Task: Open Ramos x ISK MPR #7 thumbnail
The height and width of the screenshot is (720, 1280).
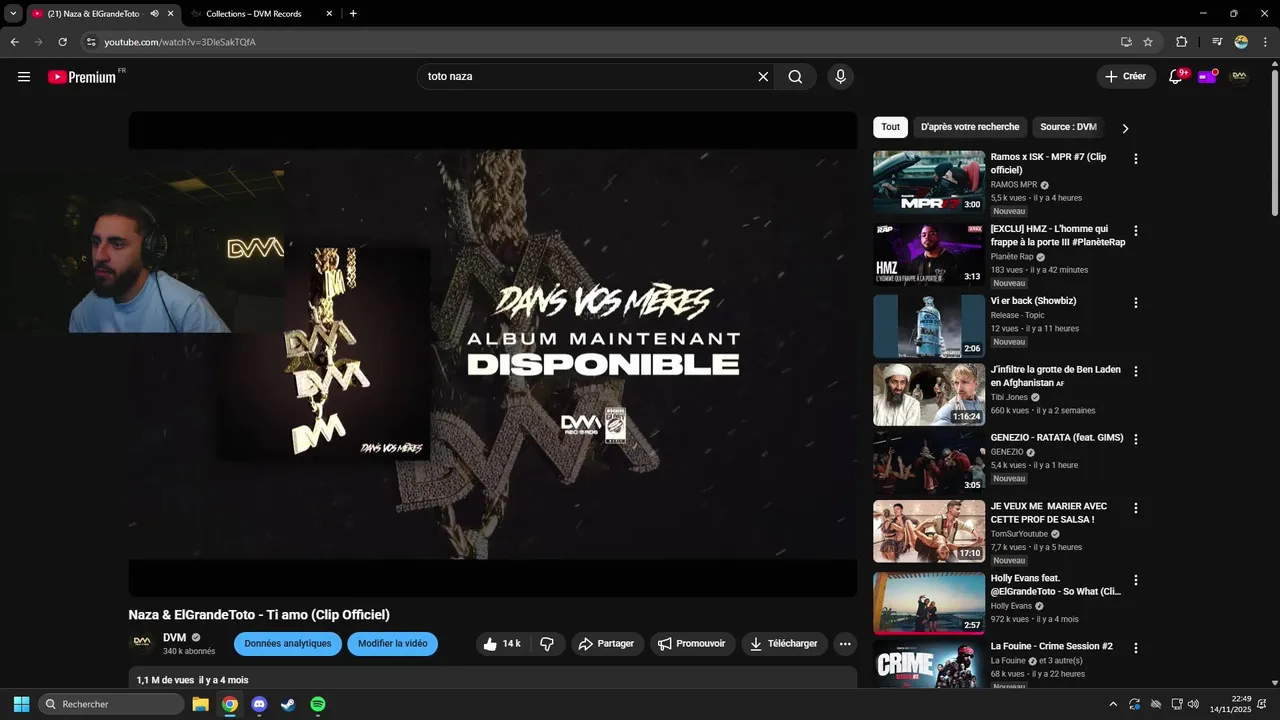Action: (929, 183)
